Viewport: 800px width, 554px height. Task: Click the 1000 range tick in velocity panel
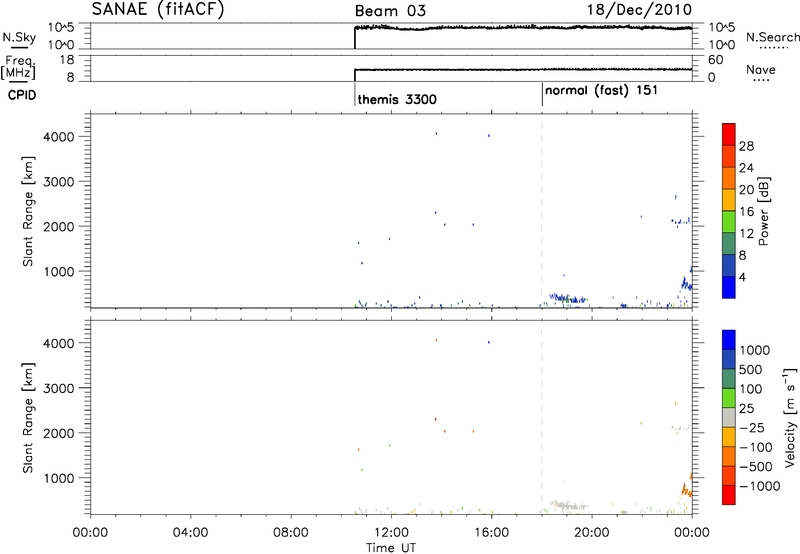click(x=59, y=478)
